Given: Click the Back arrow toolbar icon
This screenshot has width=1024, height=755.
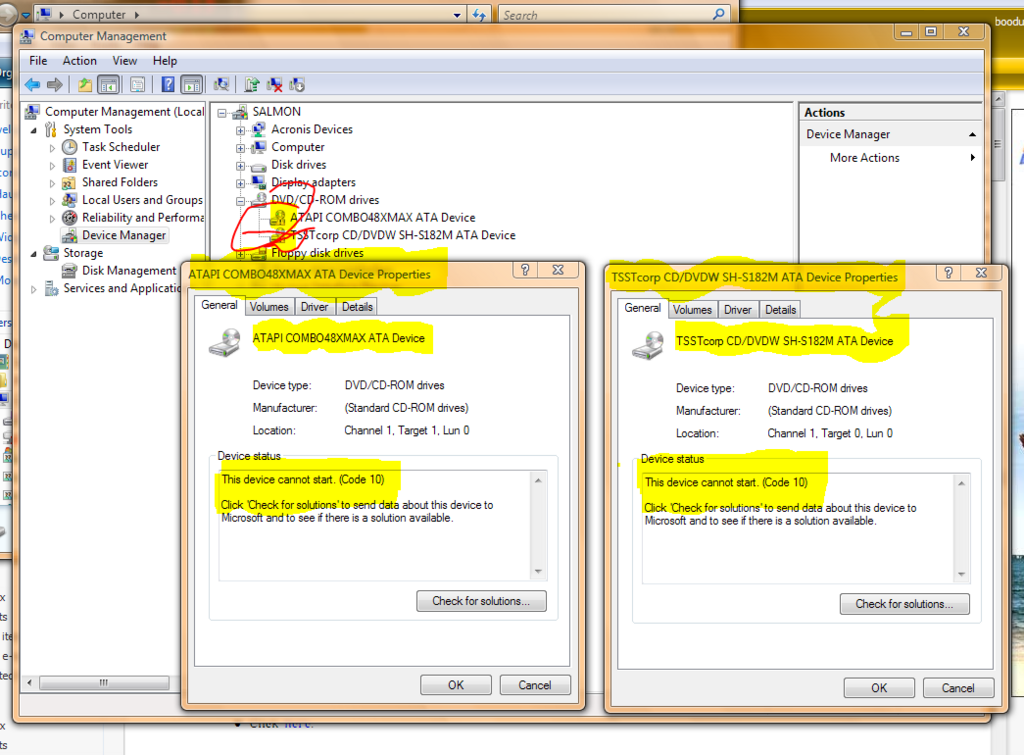Looking at the screenshot, I should [32, 85].
